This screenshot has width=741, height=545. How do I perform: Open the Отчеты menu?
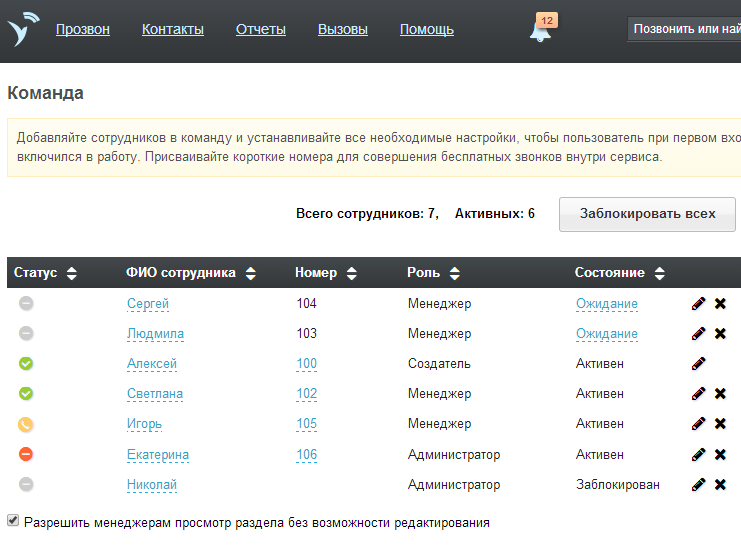click(x=261, y=30)
